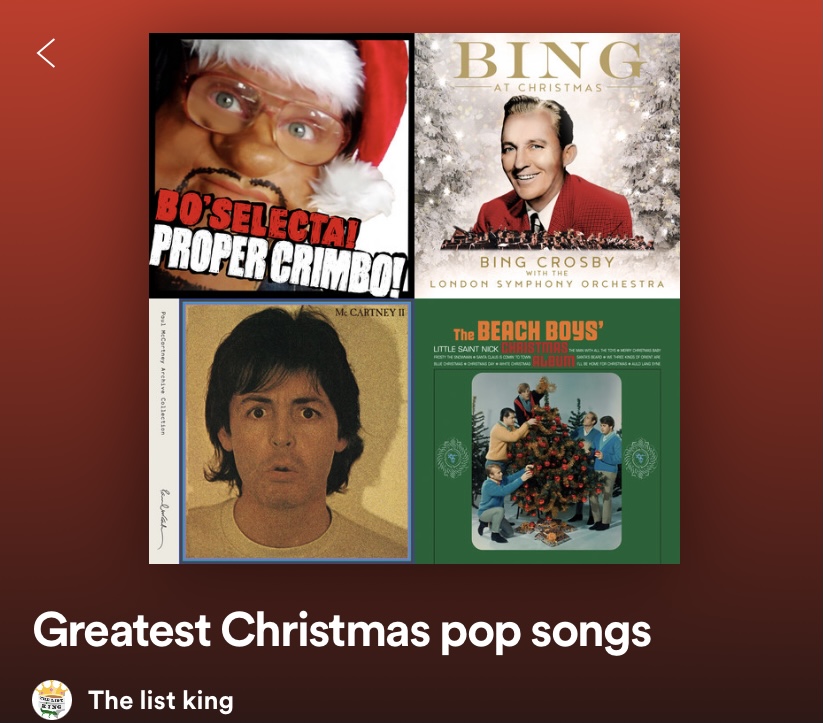
Task: Open The list king username link
Action: coord(161,700)
